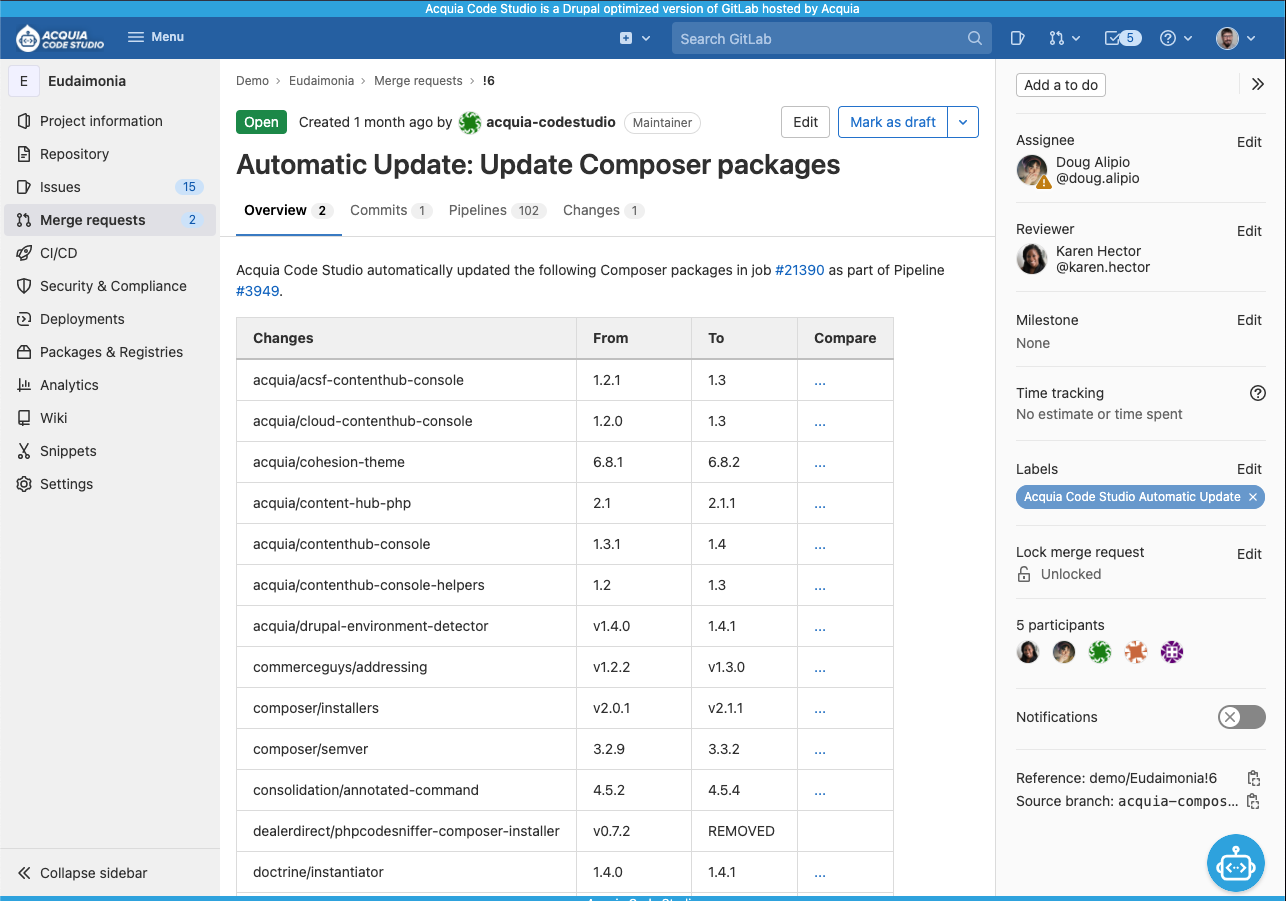Click the Wiki book icon
The height and width of the screenshot is (901, 1286).
point(24,418)
